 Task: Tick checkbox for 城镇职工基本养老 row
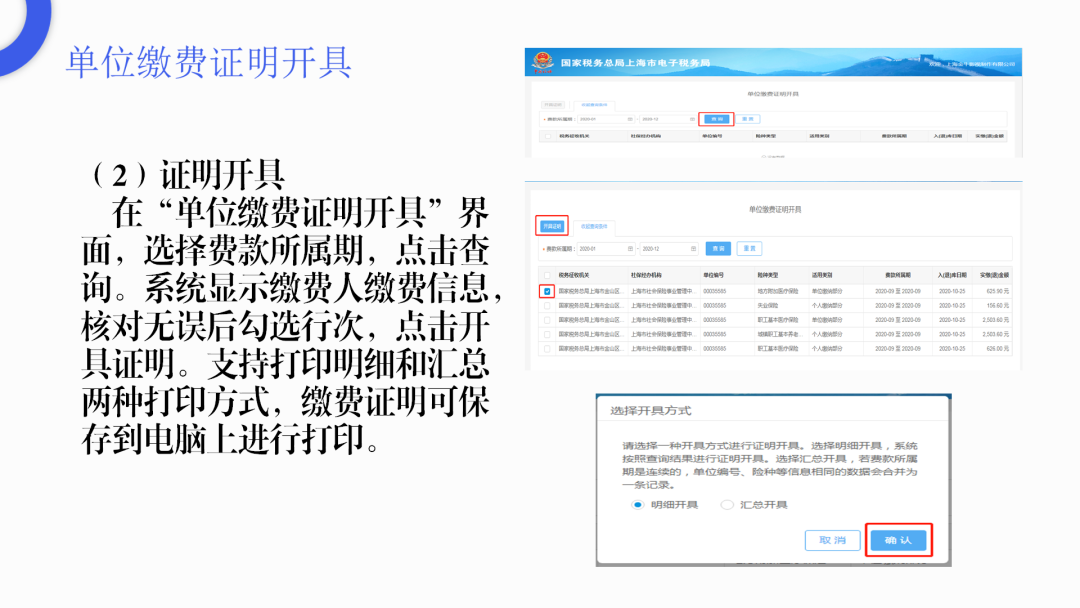(x=547, y=335)
